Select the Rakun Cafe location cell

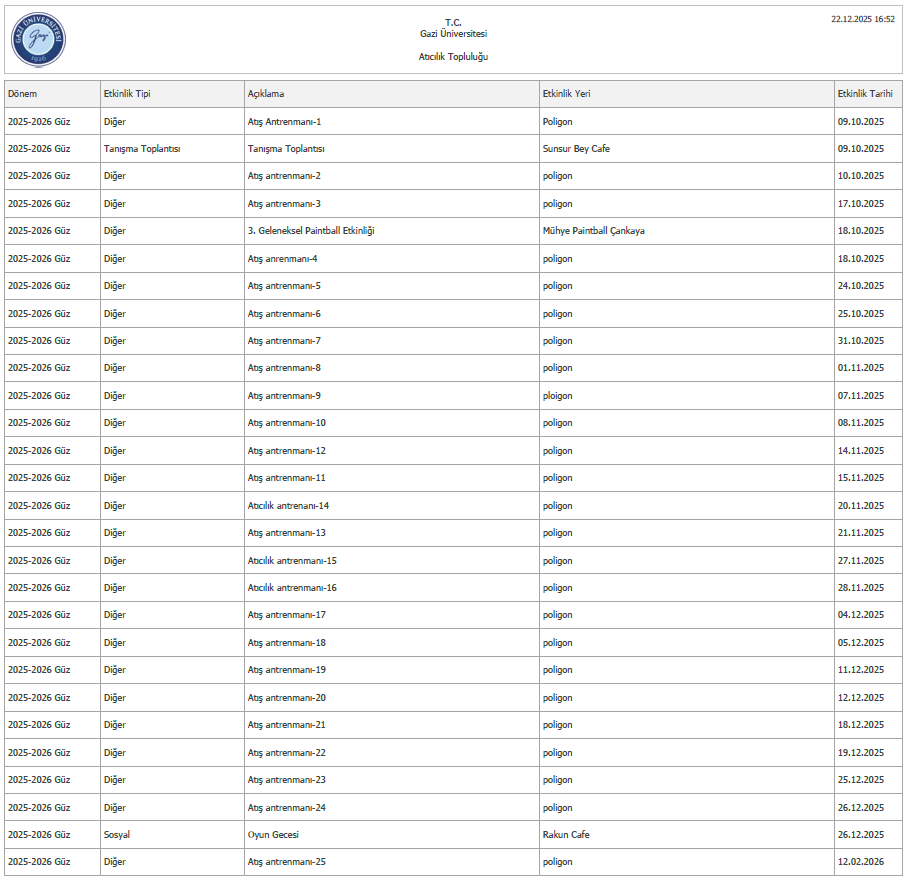(566, 834)
